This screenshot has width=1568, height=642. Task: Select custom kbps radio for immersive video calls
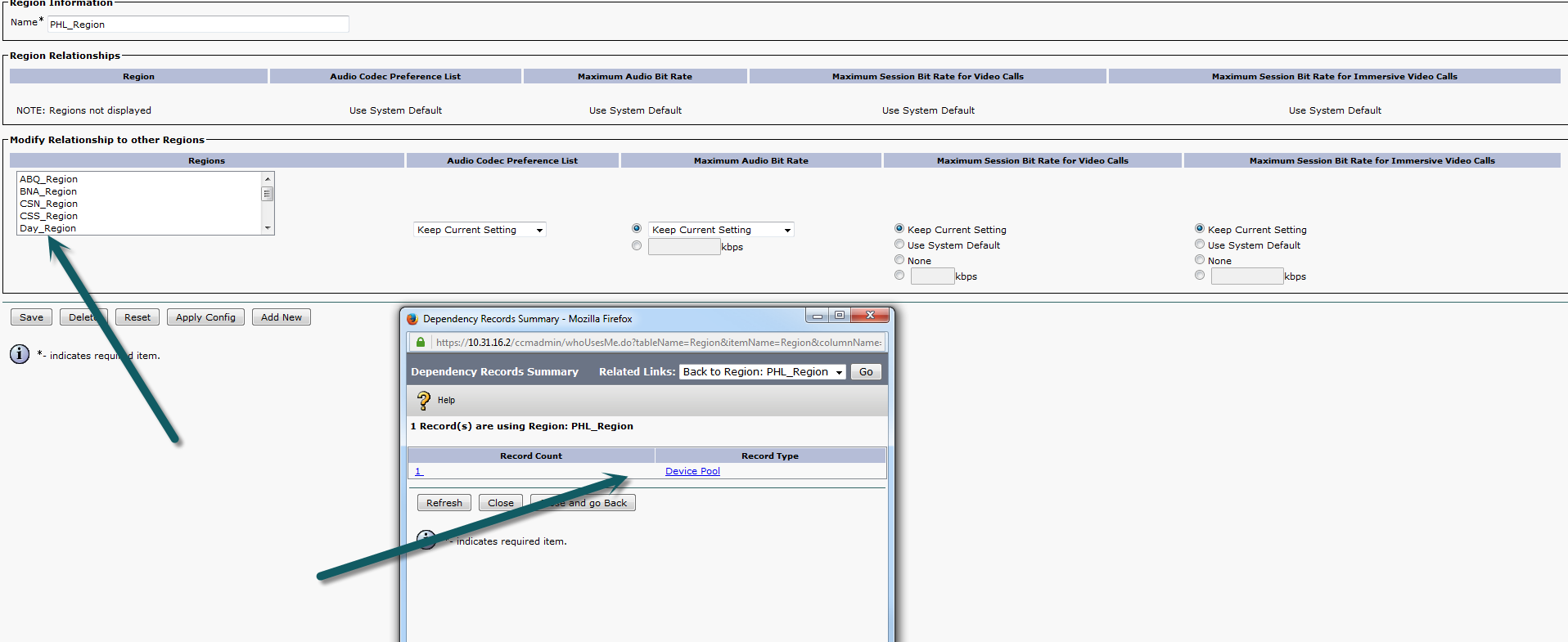point(1200,275)
